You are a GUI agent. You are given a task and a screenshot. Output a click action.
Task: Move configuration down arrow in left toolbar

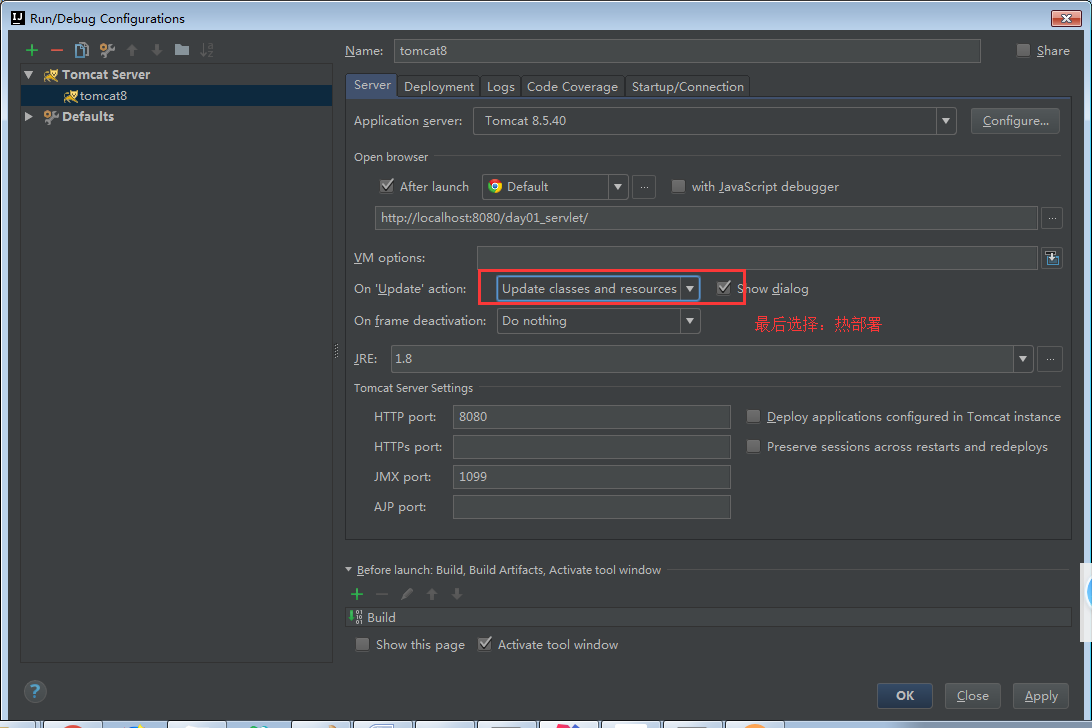(x=157, y=50)
